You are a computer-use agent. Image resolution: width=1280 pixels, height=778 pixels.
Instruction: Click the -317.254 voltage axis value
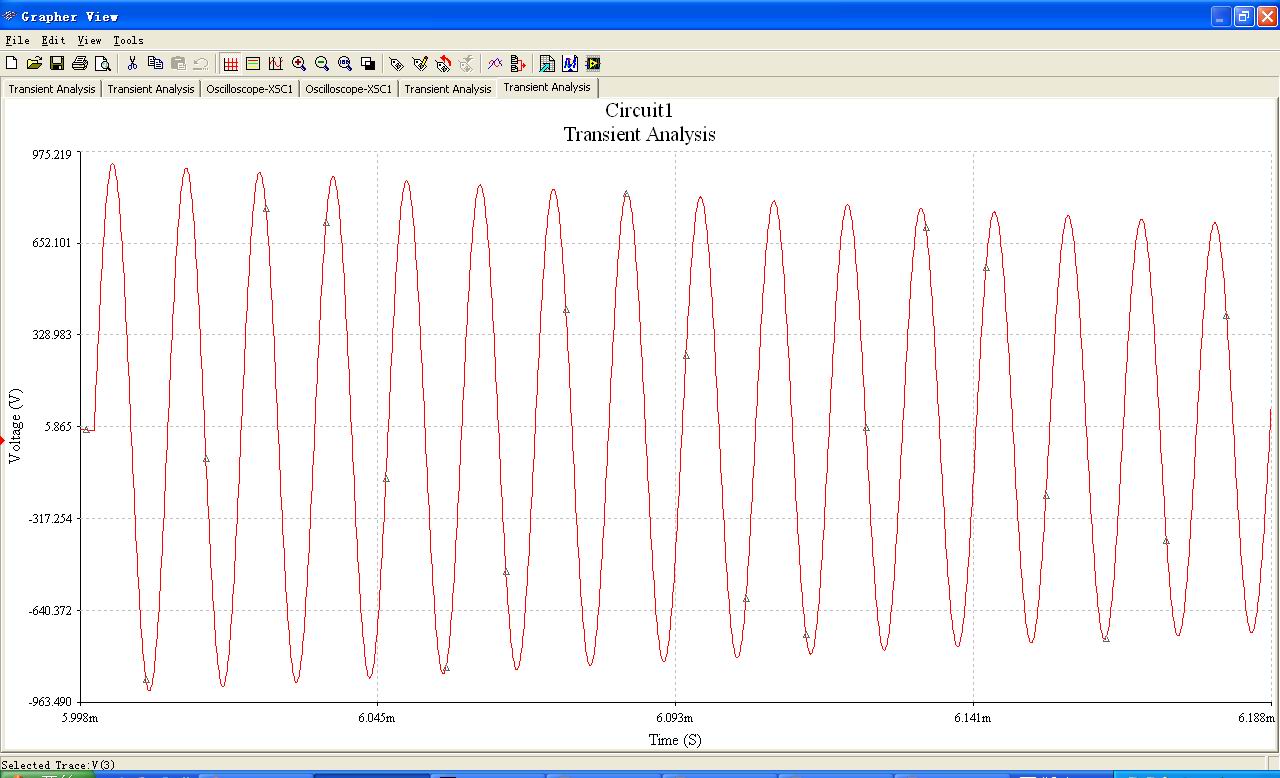[50, 518]
